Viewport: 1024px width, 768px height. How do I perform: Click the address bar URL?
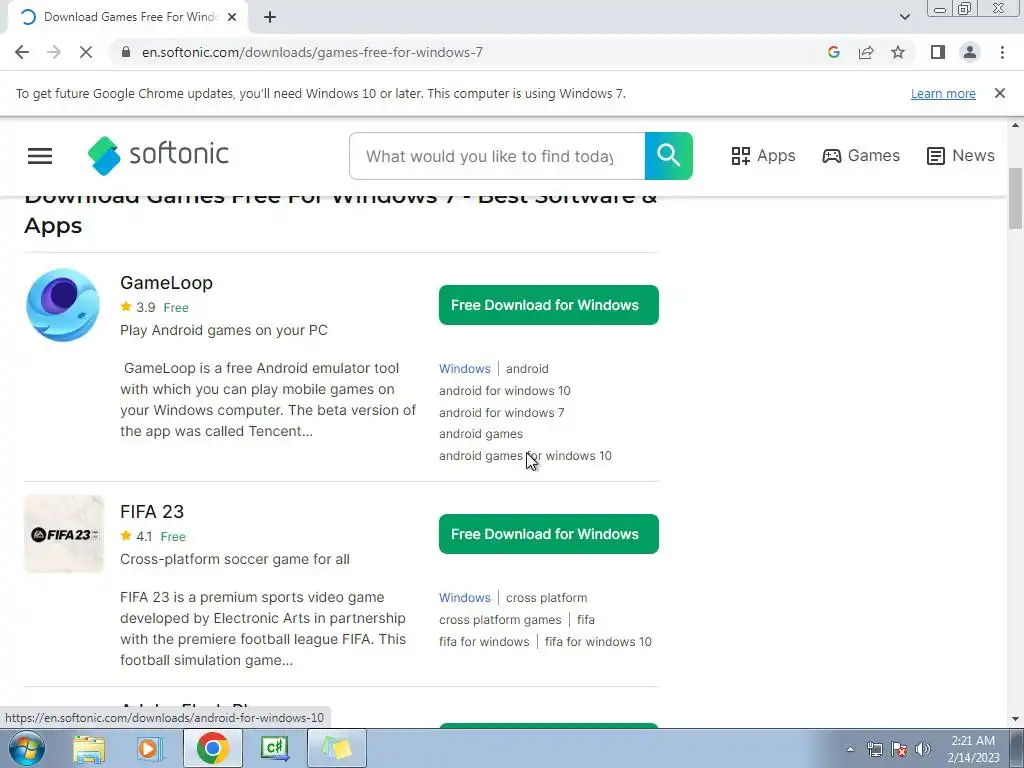(312, 52)
